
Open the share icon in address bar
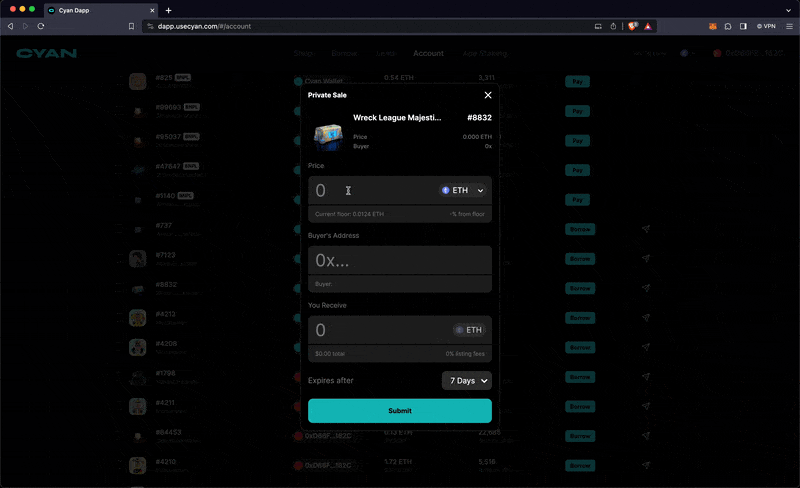613,26
